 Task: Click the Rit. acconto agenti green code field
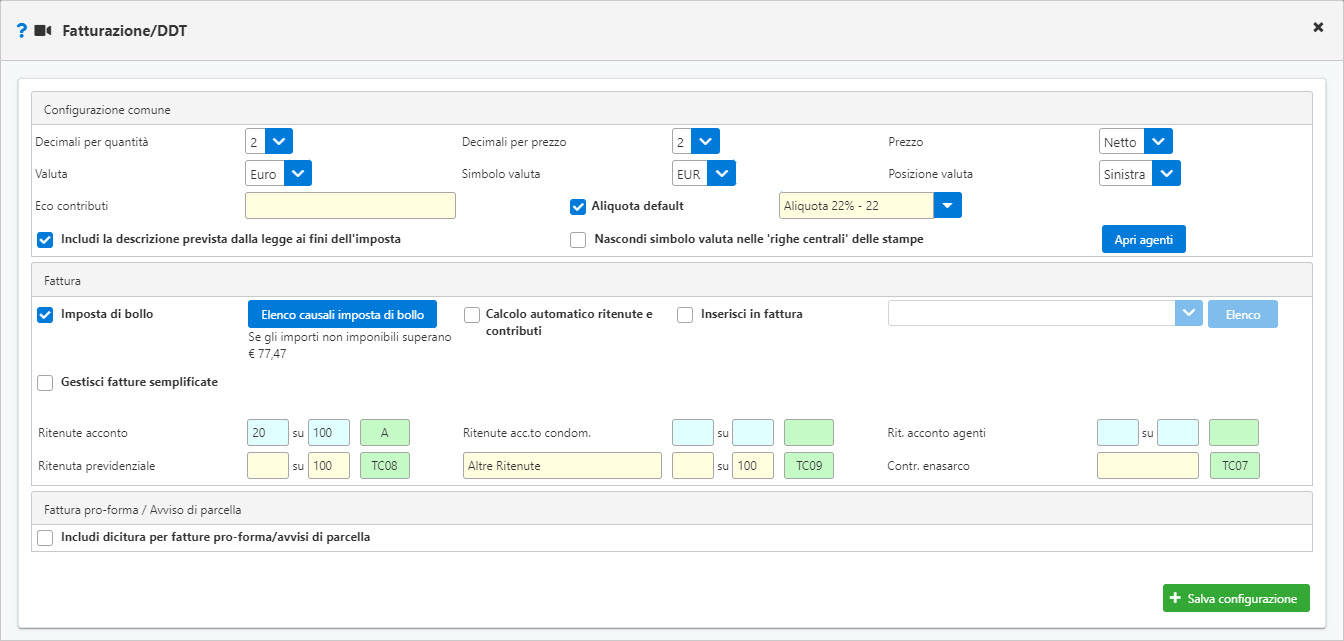(1234, 433)
